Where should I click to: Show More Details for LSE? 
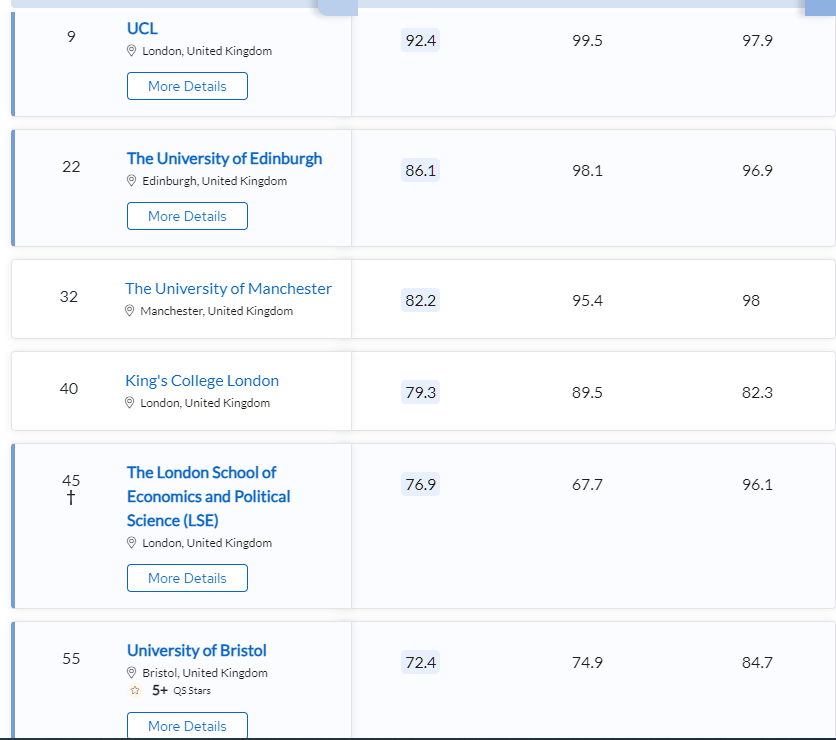coord(187,578)
